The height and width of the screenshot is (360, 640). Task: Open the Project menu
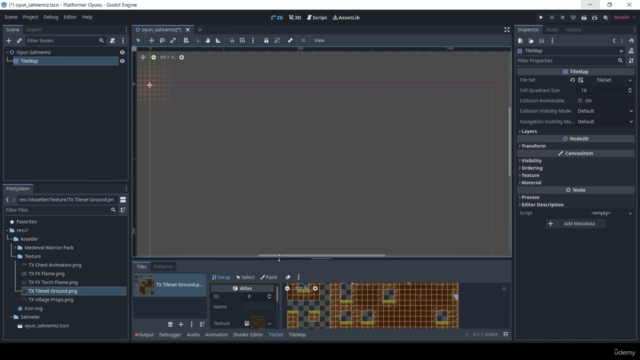coord(30,17)
